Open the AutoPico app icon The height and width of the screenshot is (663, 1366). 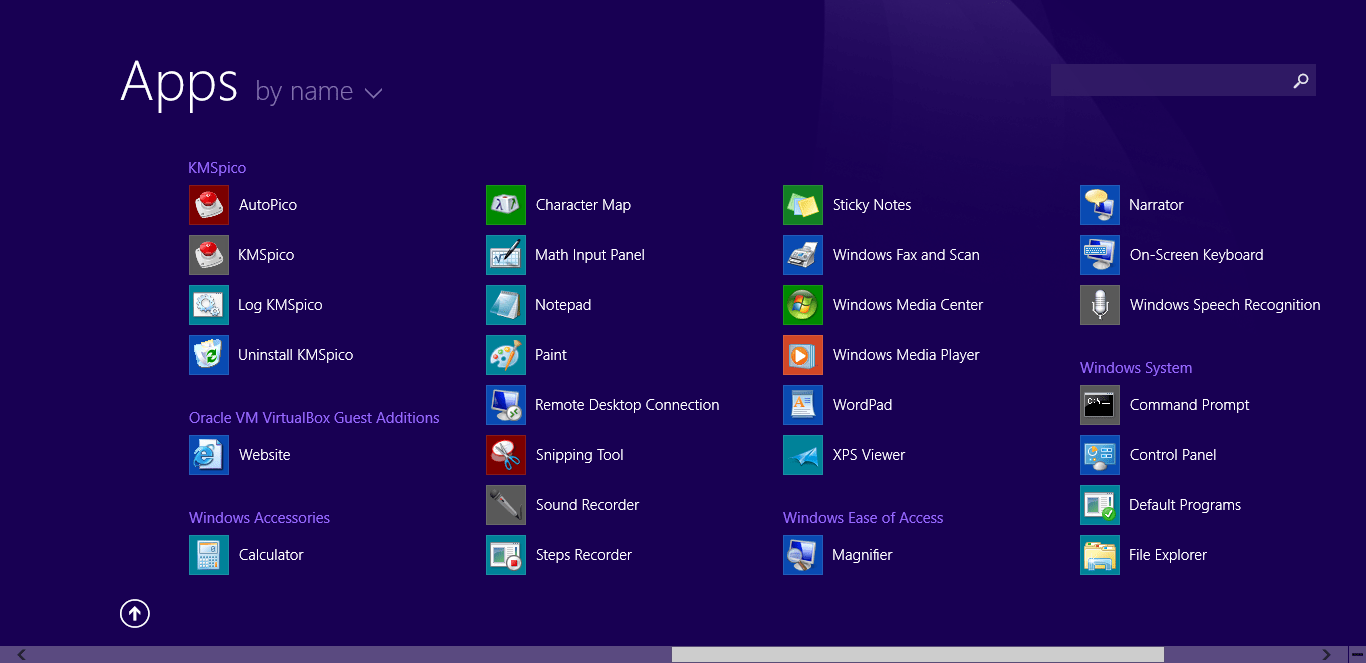(209, 205)
